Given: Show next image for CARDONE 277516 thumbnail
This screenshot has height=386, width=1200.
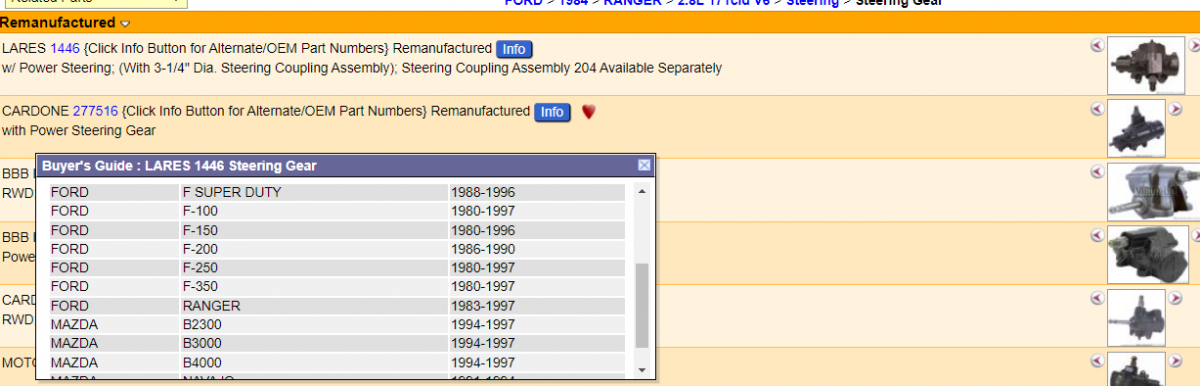Looking at the screenshot, I should coord(1176,108).
